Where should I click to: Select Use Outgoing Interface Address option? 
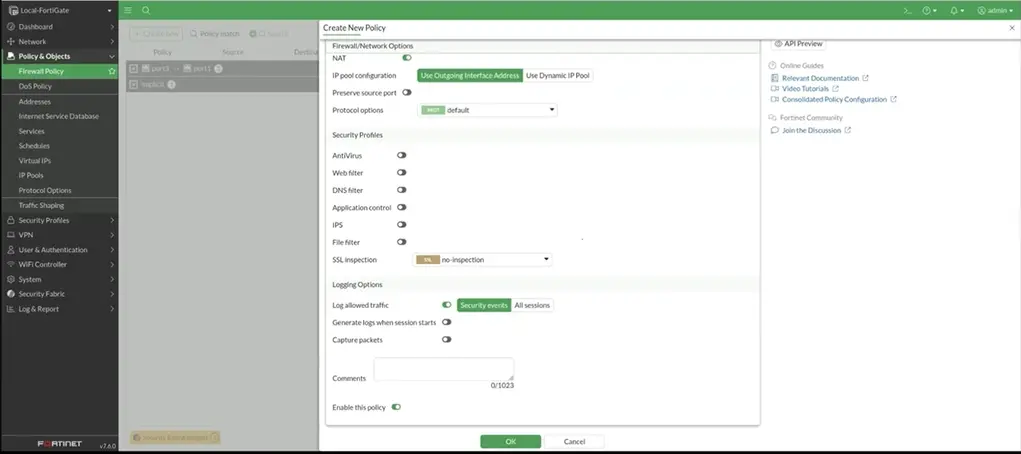470,76
